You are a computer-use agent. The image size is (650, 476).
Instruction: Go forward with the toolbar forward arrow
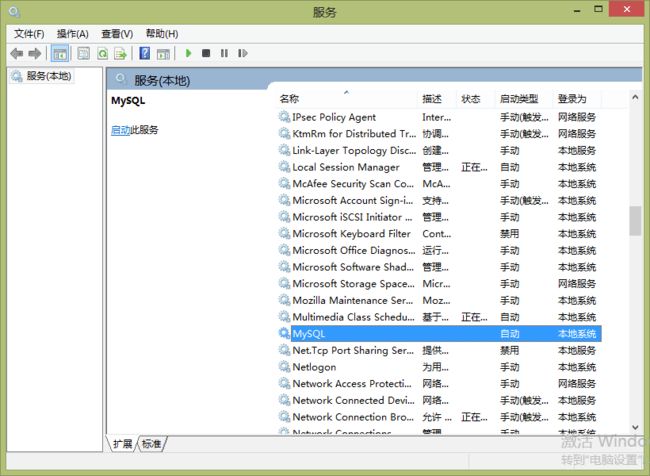(35, 53)
